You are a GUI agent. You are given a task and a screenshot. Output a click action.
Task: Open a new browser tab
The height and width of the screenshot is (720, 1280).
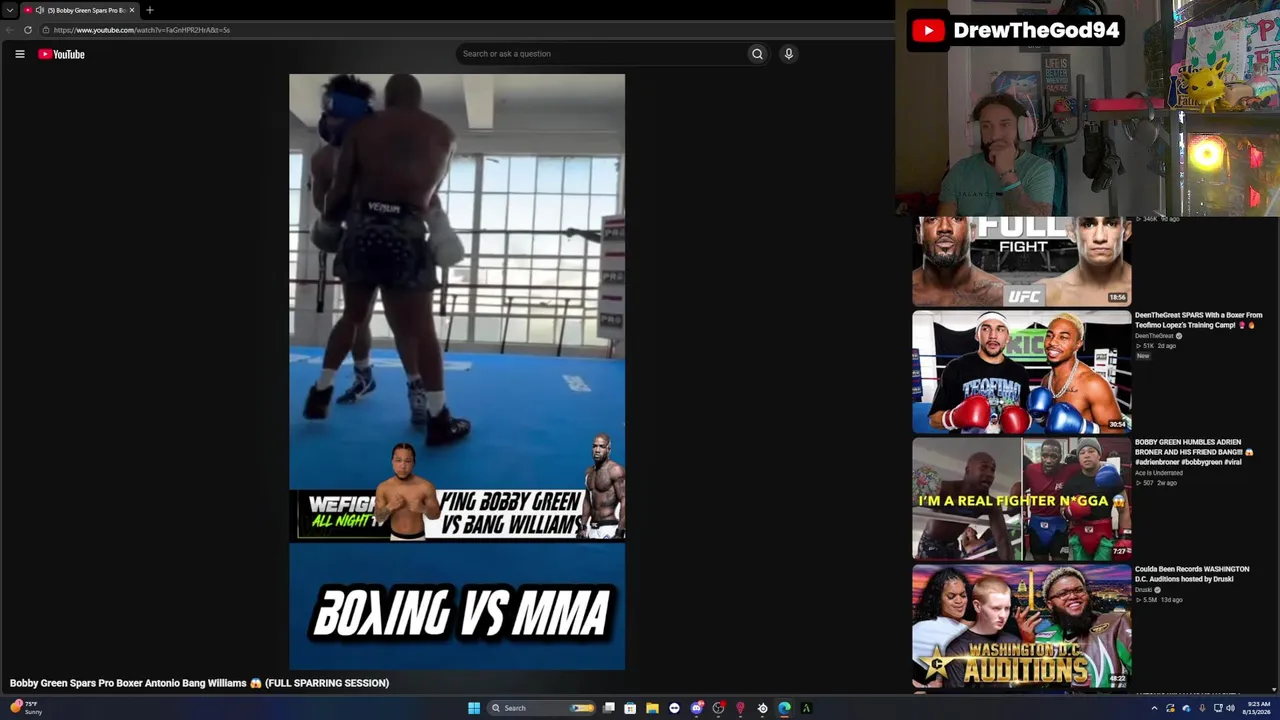point(150,10)
